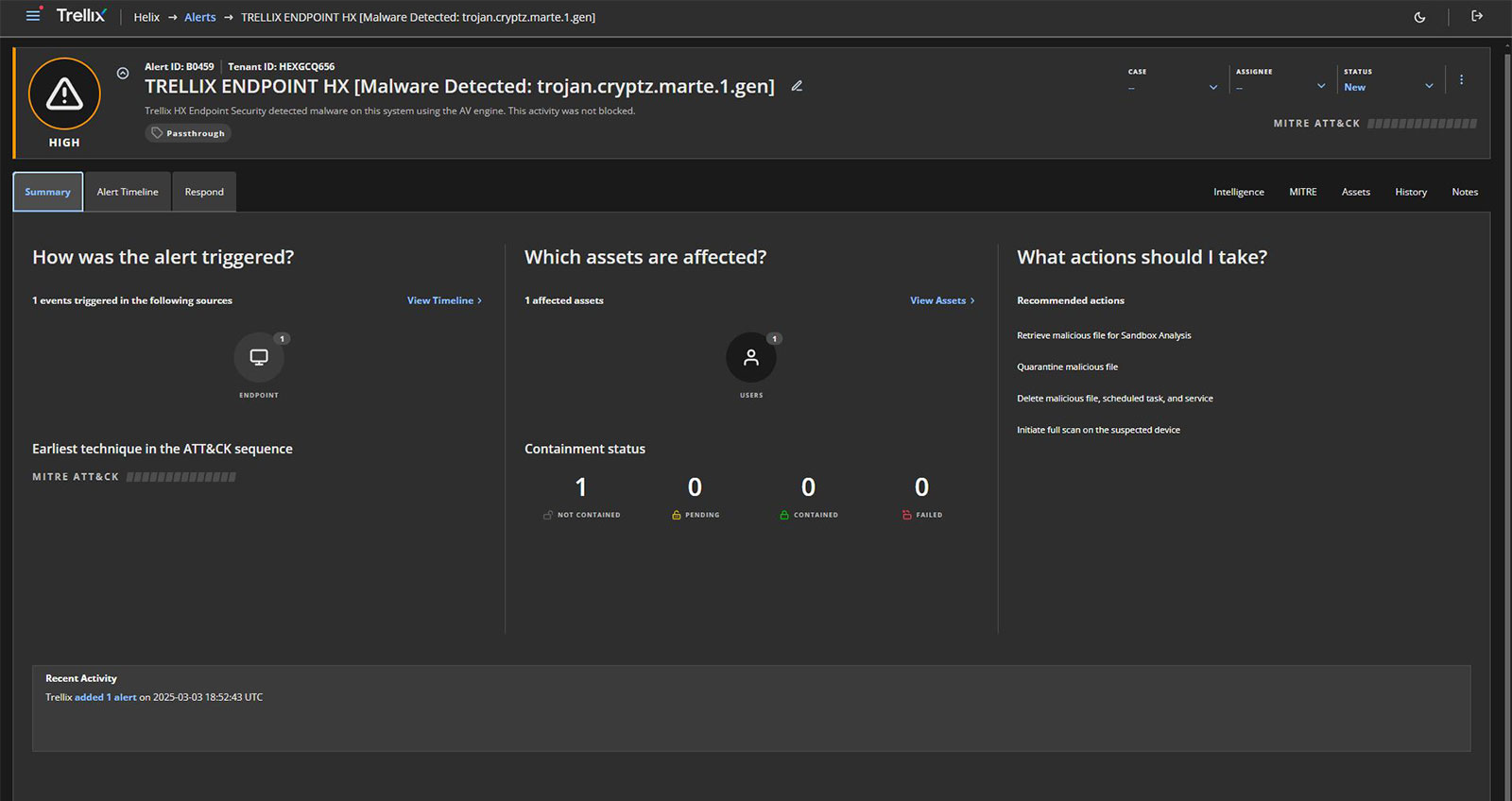Click the high severity warning icon
The width and height of the screenshot is (1512, 801).
64,94
